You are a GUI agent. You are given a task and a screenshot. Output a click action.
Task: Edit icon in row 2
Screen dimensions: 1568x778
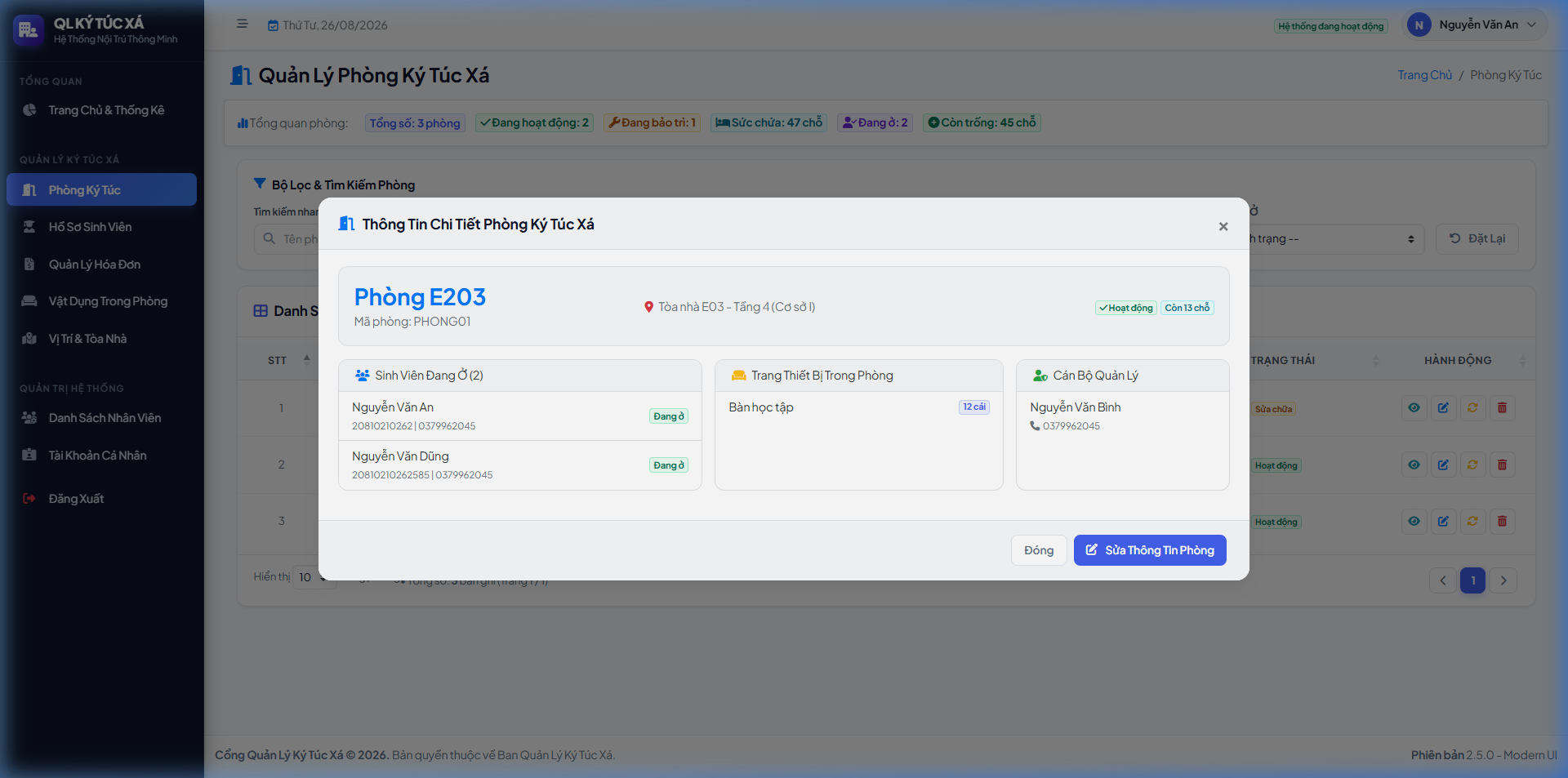[x=1443, y=465]
